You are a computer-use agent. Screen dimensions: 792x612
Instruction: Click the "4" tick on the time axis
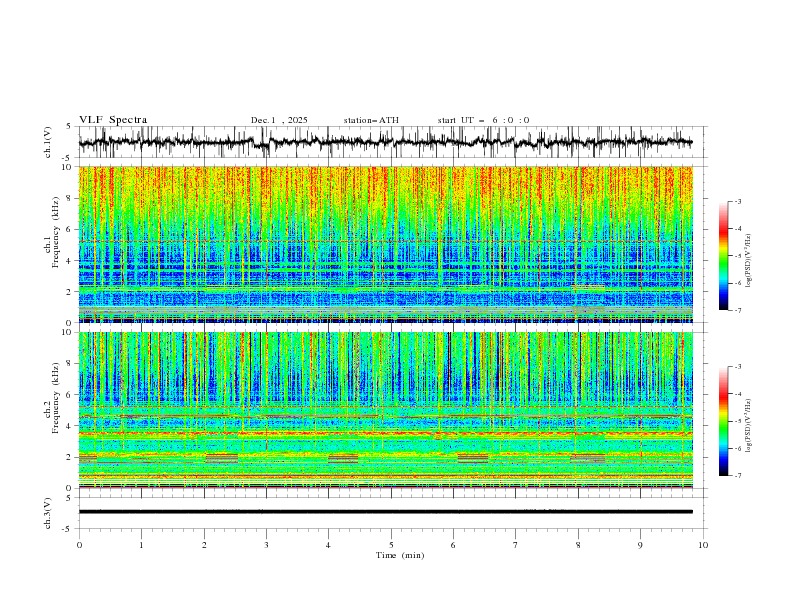[x=329, y=545]
